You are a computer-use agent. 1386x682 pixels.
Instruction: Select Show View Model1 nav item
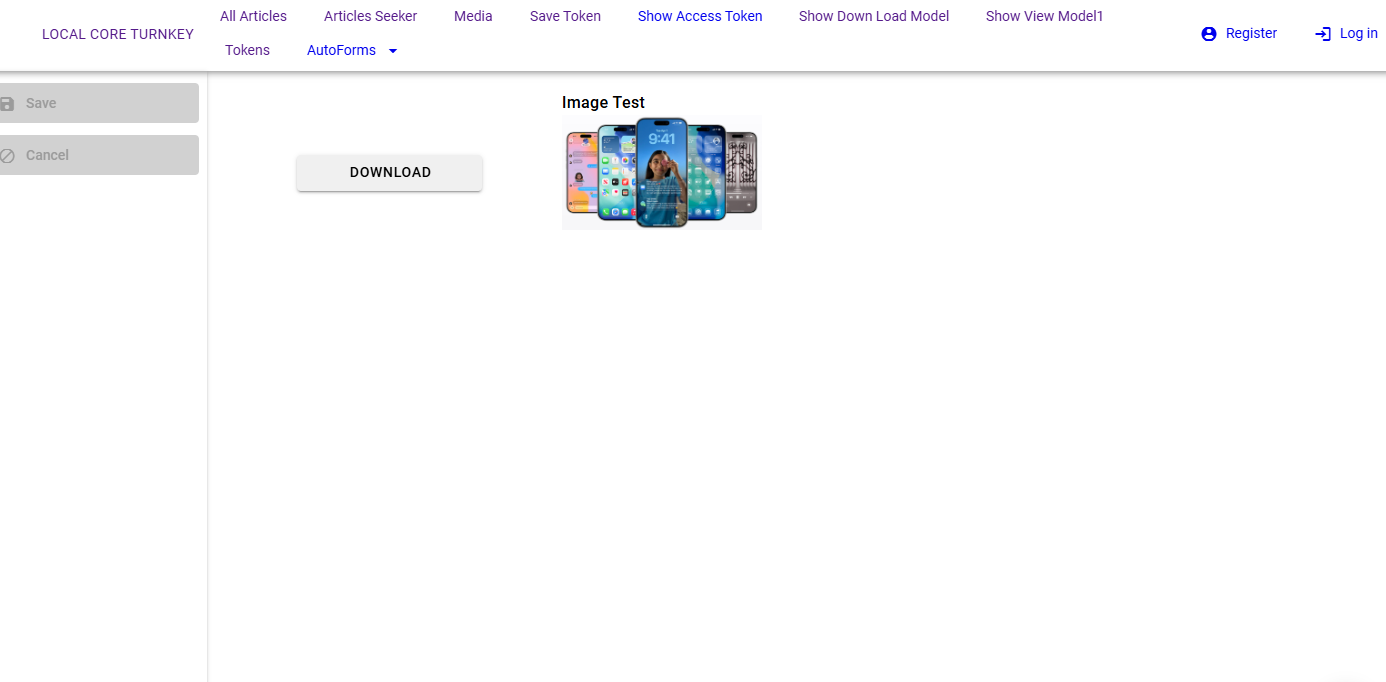click(x=1044, y=16)
